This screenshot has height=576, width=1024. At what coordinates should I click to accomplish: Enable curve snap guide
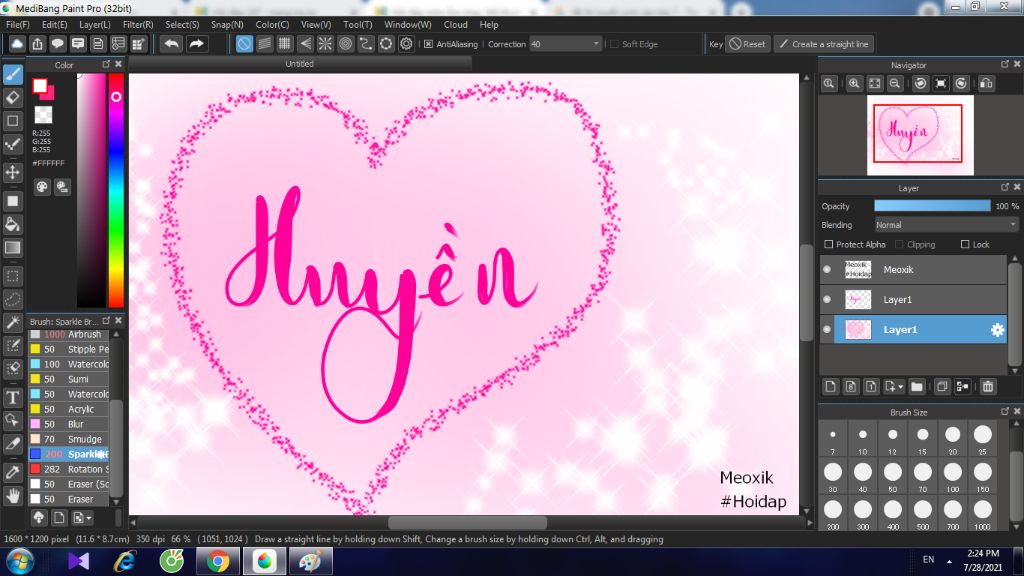point(366,44)
